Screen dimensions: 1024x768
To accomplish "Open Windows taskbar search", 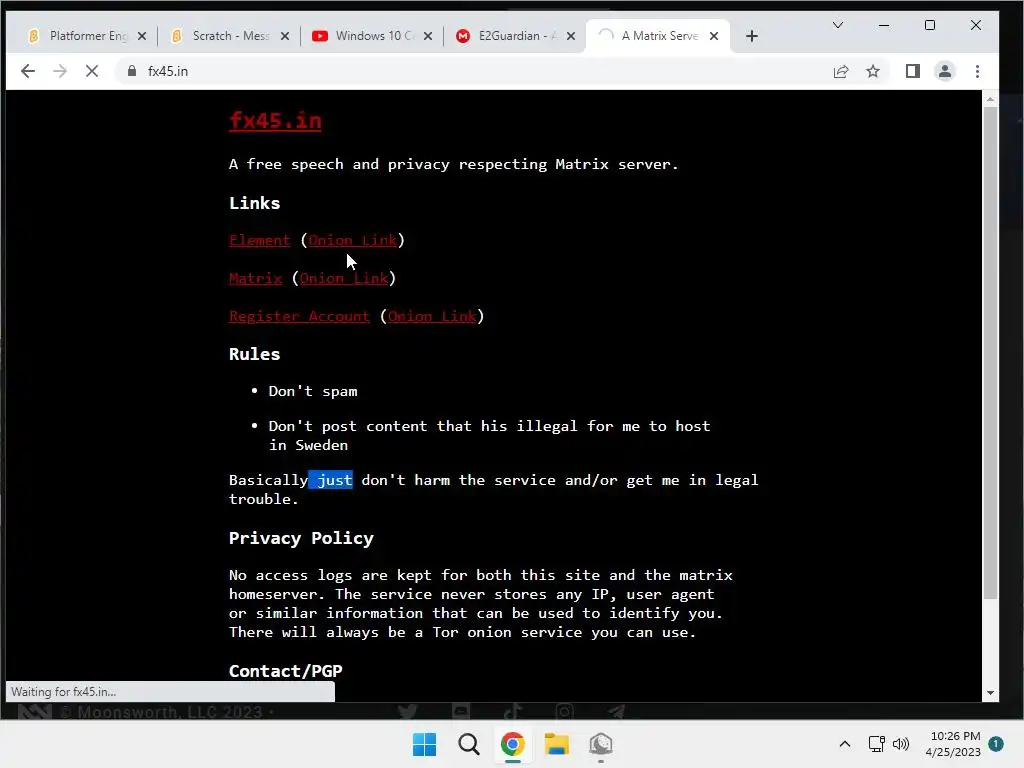I will point(468,744).
